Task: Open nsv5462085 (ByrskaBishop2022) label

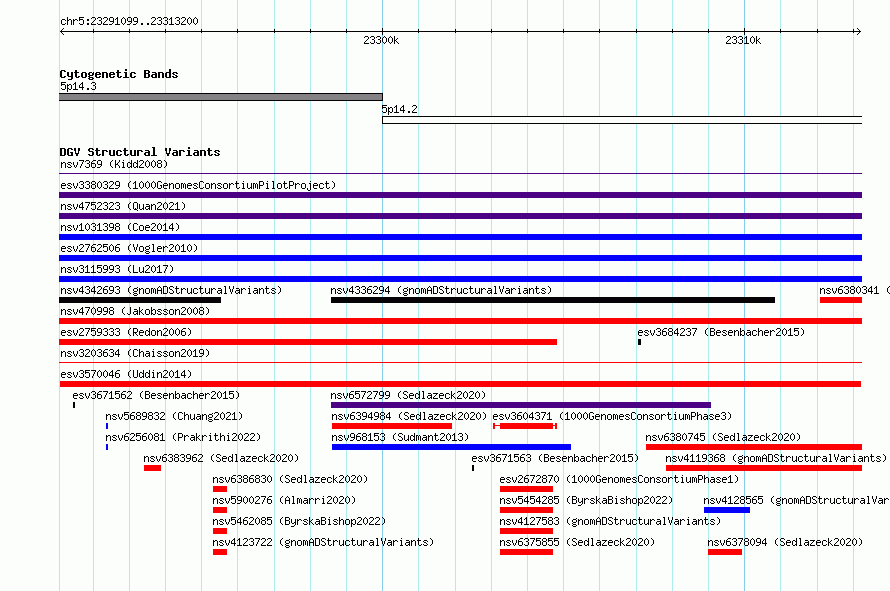Action: (299, 522)
